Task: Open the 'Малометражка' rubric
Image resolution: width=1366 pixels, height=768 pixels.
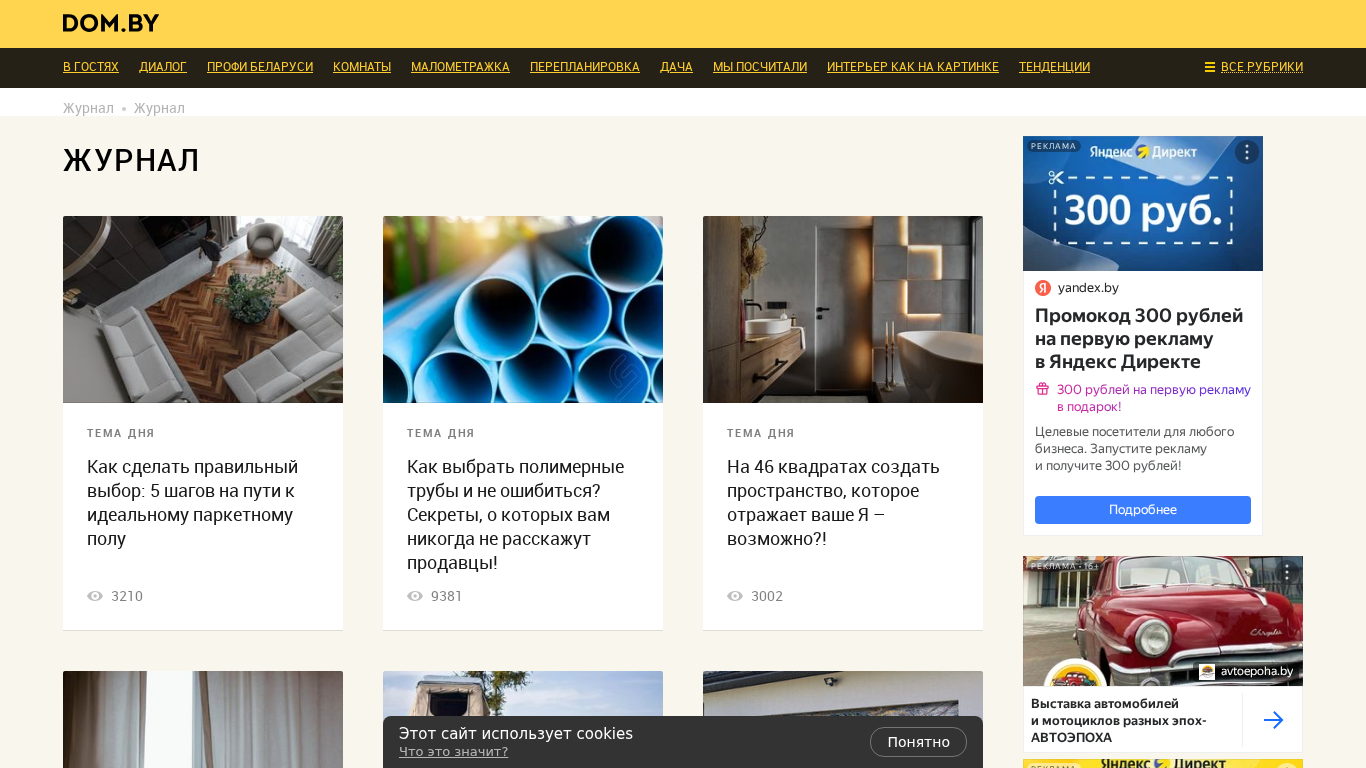Action: coord(460,67)
